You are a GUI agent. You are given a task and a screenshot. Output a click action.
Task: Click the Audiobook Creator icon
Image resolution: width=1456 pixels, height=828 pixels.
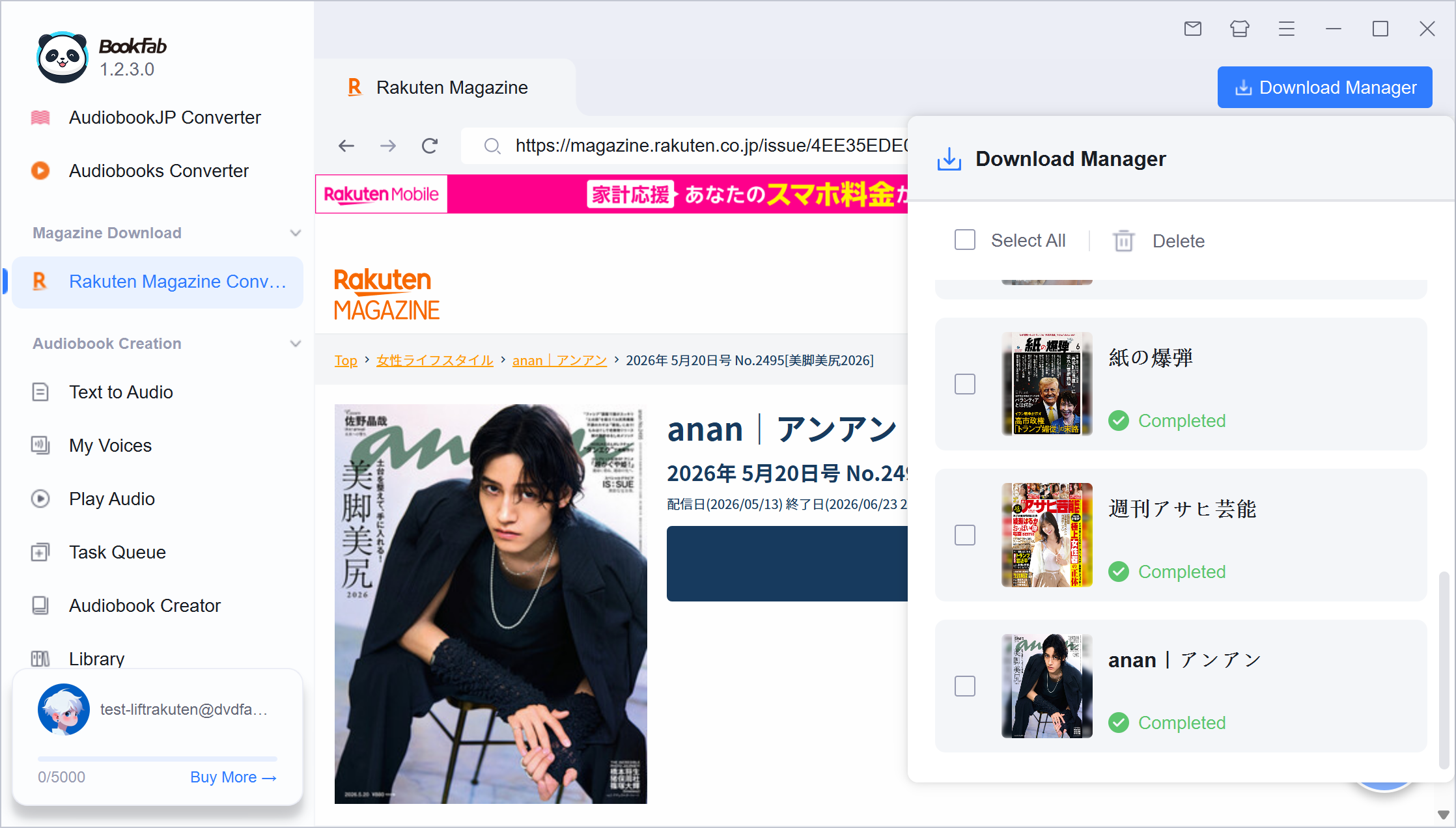(x=40, y=605)
